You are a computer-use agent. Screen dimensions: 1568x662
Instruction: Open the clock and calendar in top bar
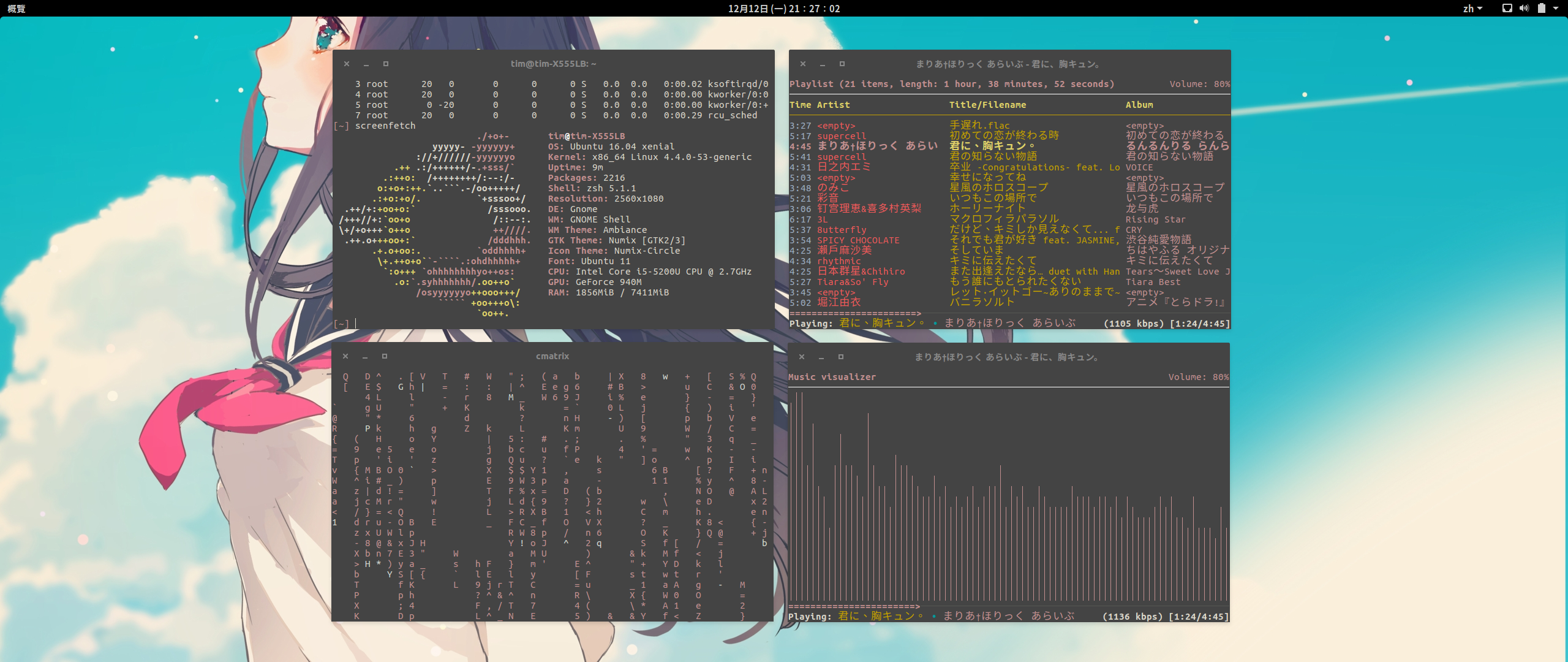click(784, 9)
